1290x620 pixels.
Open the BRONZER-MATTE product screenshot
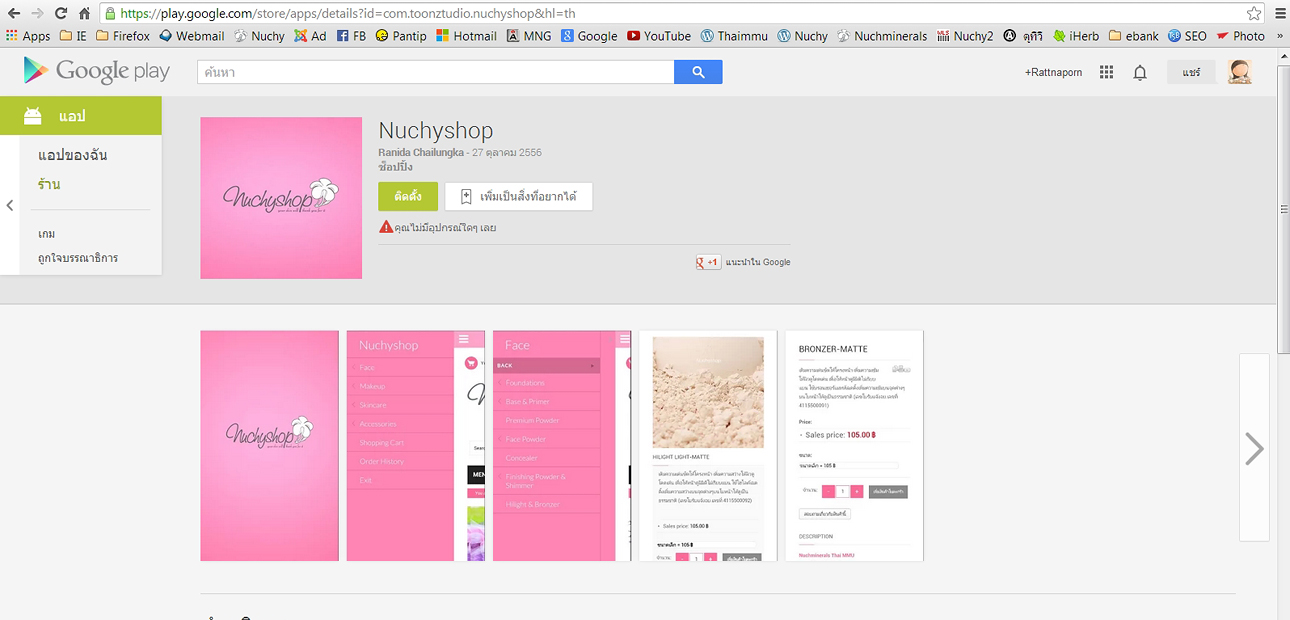(x=854, y=445)
